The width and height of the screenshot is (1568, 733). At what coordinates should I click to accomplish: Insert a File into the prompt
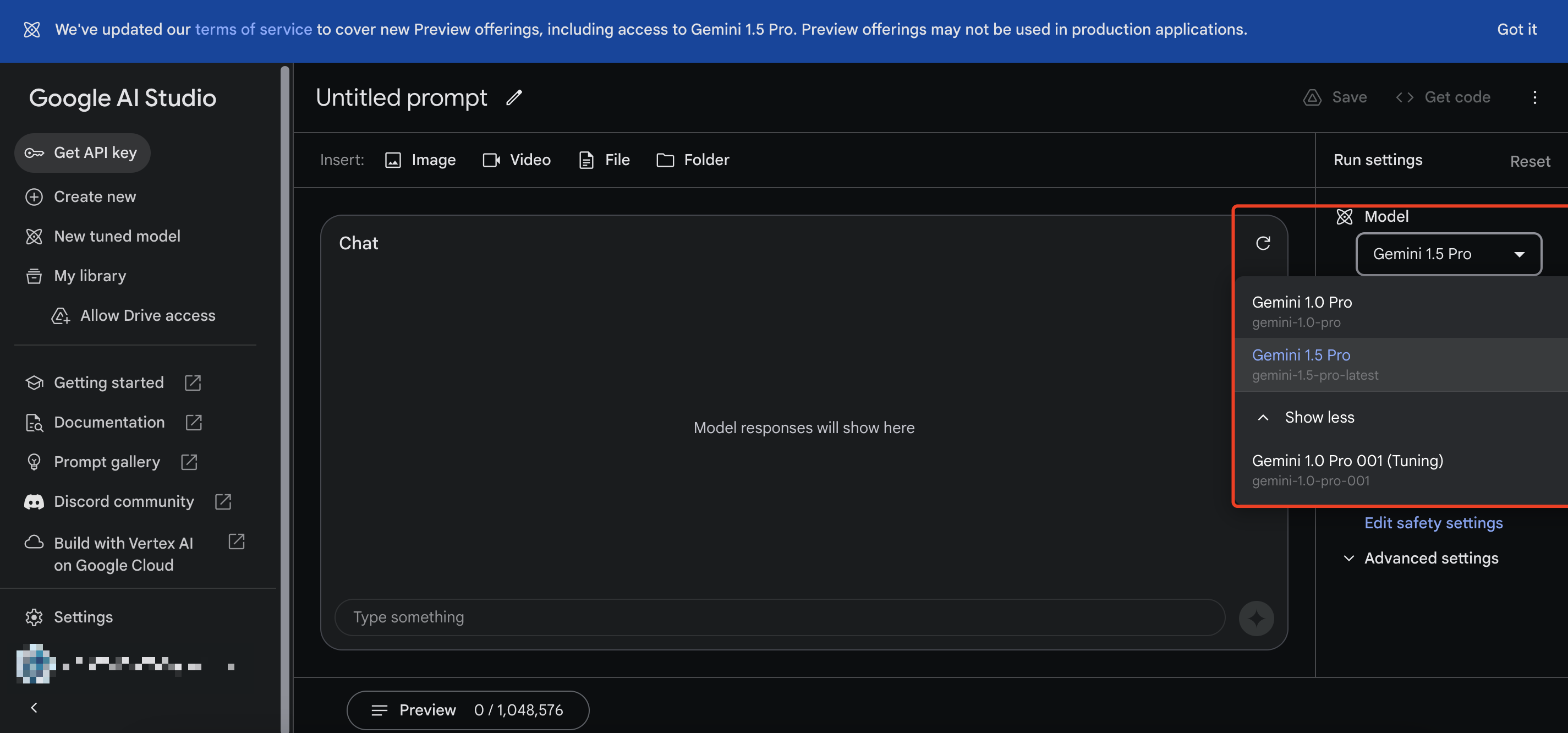click(x=604, y=160)
